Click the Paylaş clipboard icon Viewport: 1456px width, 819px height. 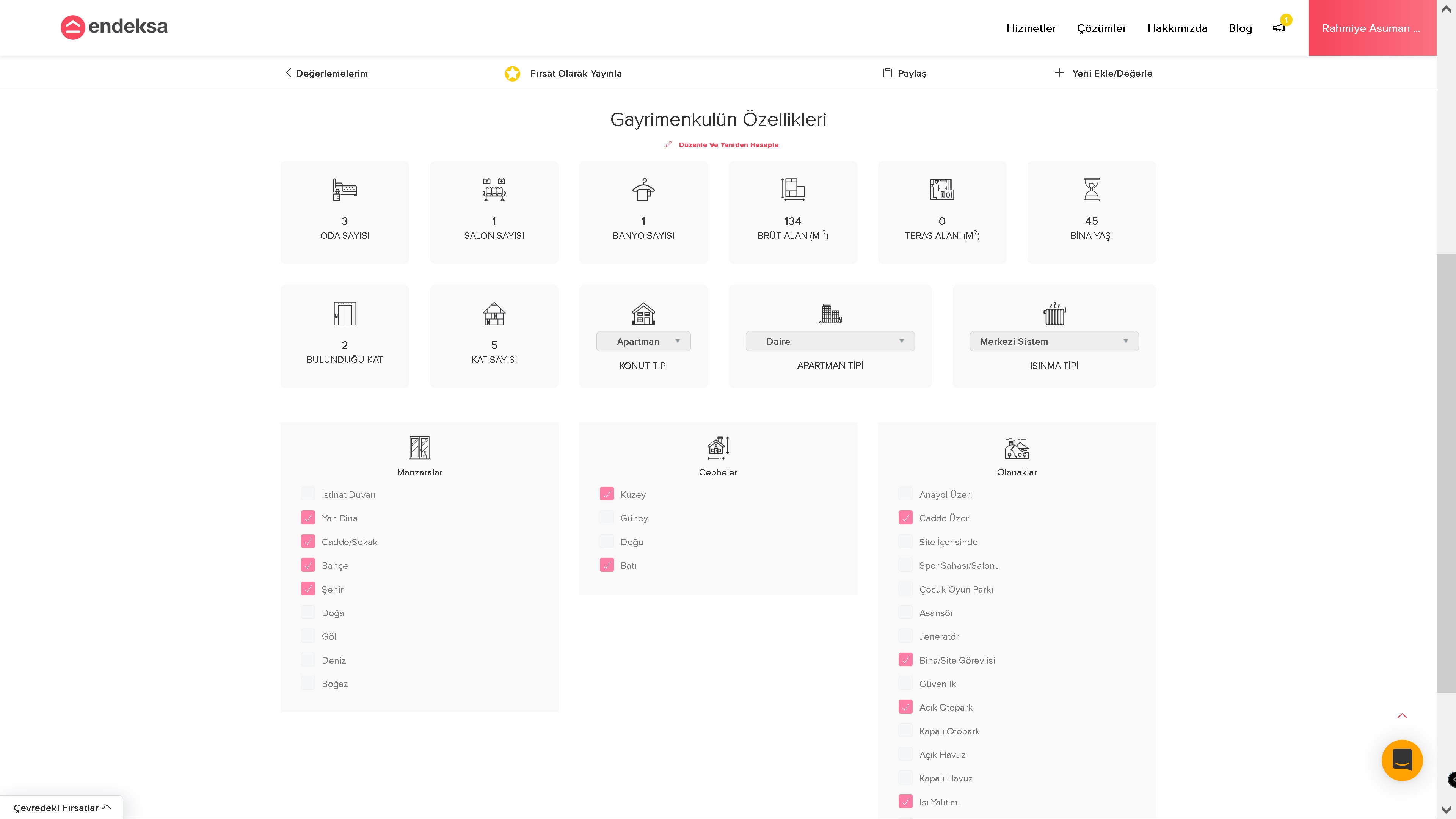click(887, 73)
